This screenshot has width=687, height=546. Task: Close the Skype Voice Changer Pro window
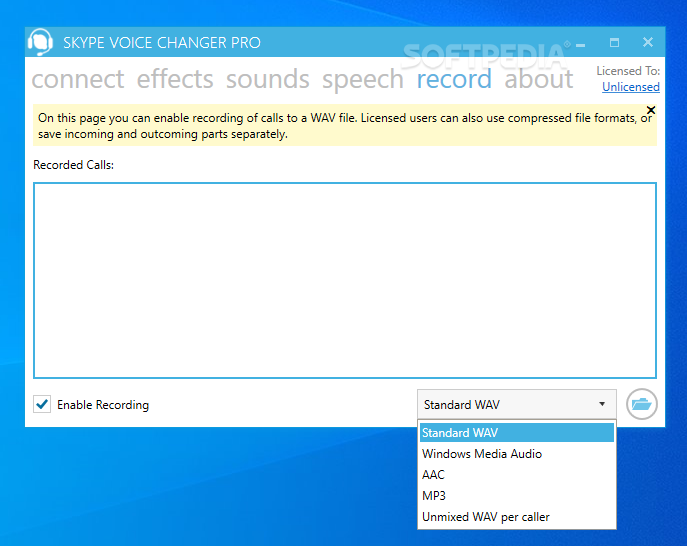click(x=648, y=42)
